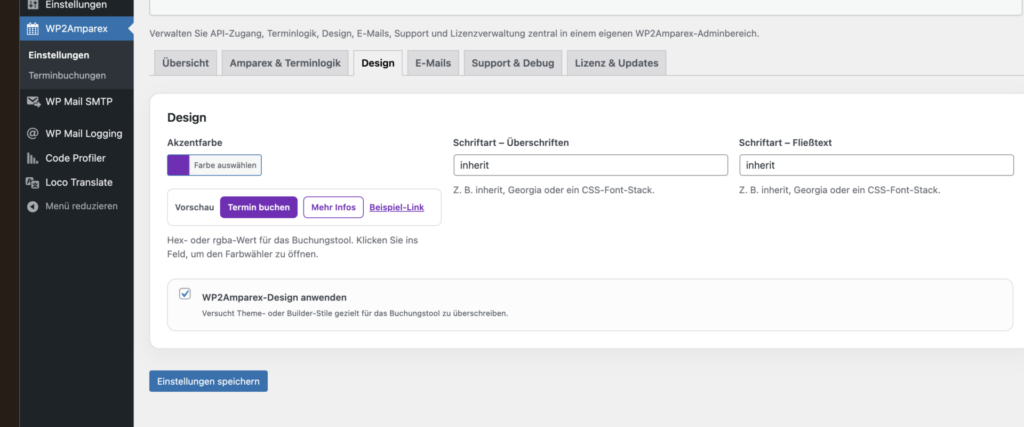
Task: Open the WP2Amparex menu item
Action: [76, 29]
